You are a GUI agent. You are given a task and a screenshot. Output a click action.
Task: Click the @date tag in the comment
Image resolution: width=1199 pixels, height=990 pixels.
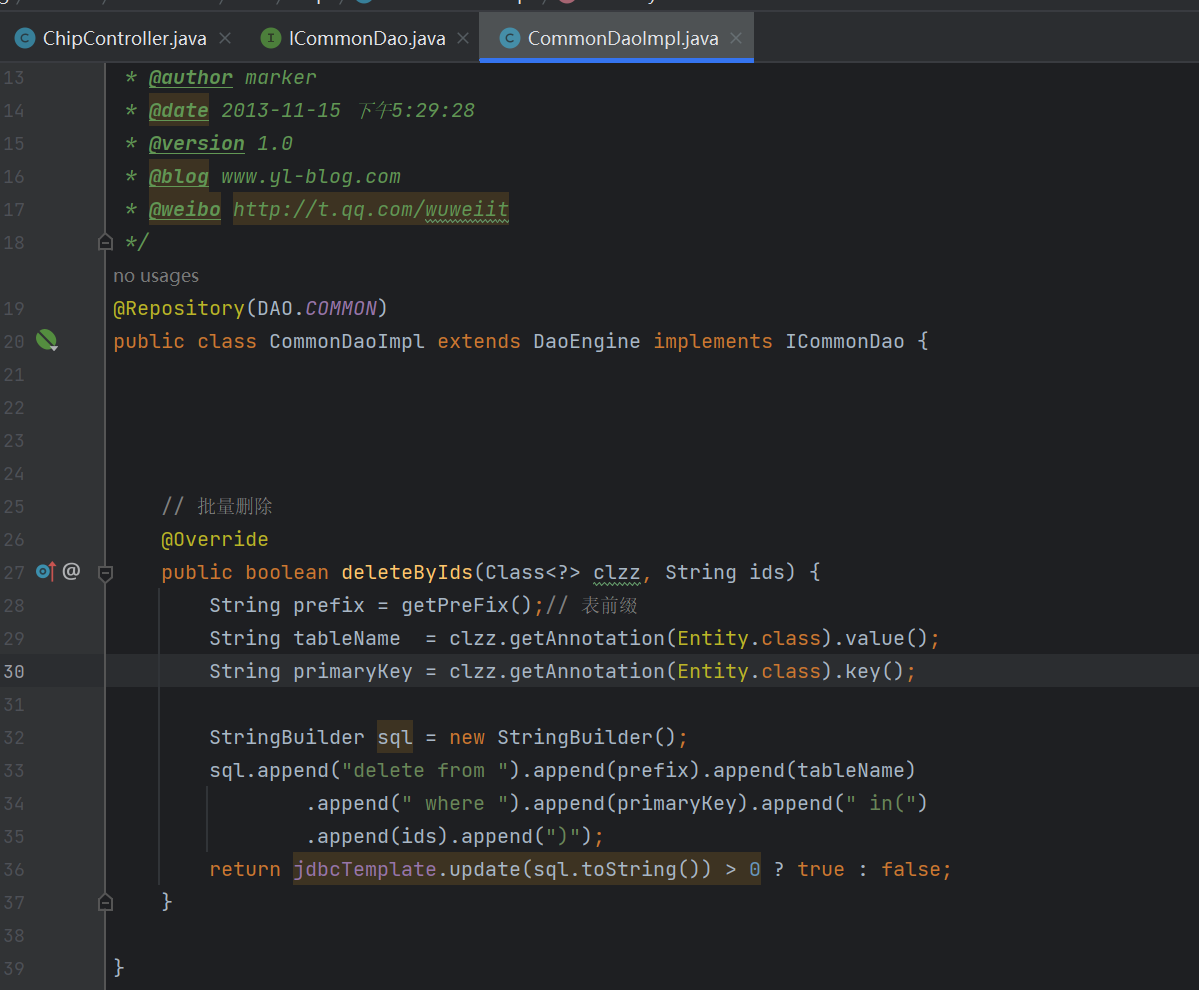[x=178, y=111]
